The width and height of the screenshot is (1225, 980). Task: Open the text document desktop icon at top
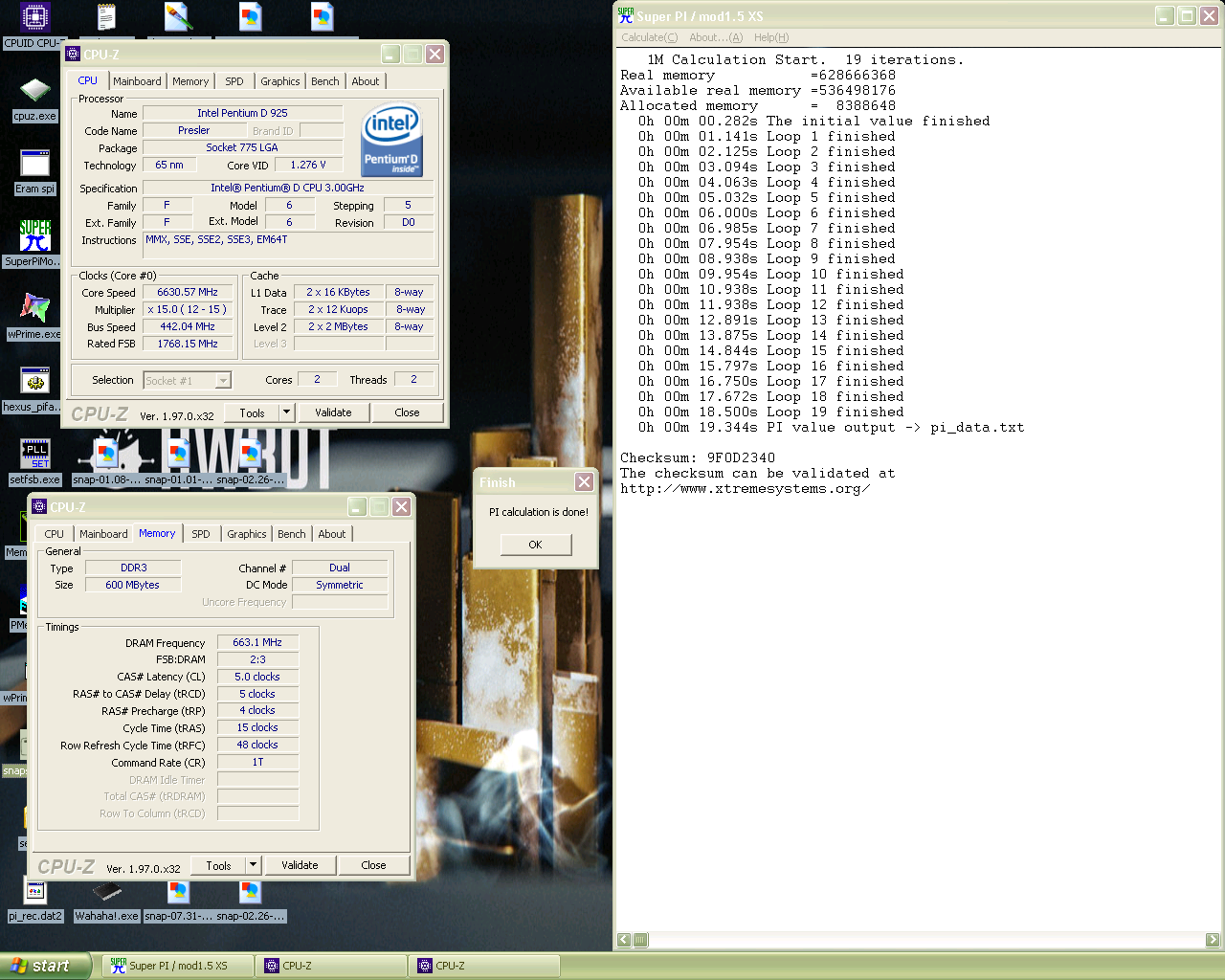click(106, 17)
